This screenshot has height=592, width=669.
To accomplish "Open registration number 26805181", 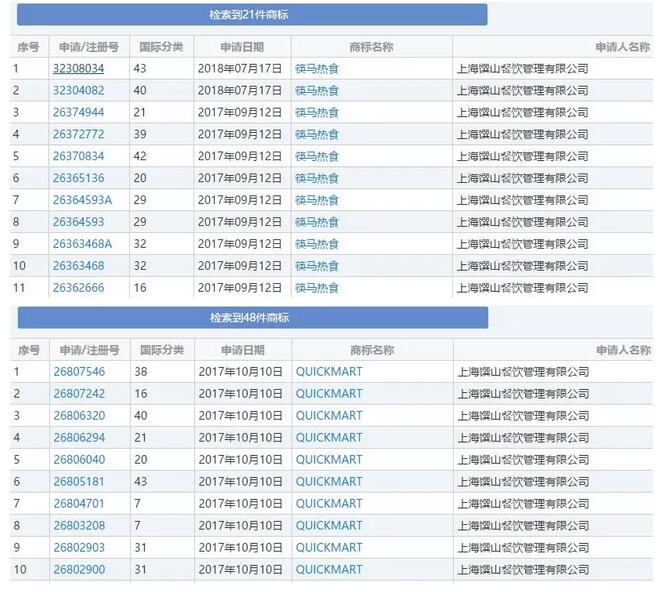I will [79, 482].
